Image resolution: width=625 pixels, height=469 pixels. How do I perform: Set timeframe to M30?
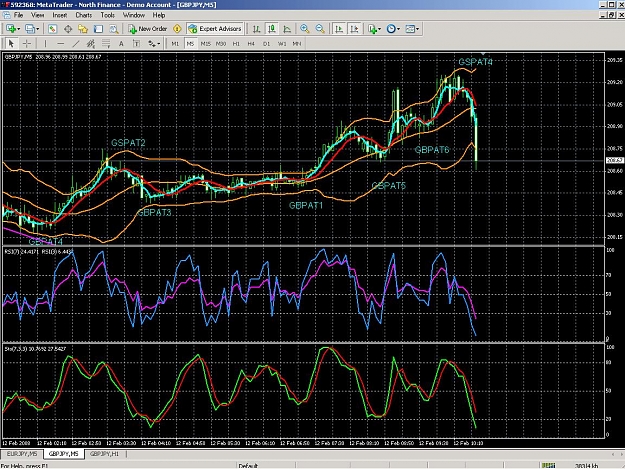[x=221, y=43]
